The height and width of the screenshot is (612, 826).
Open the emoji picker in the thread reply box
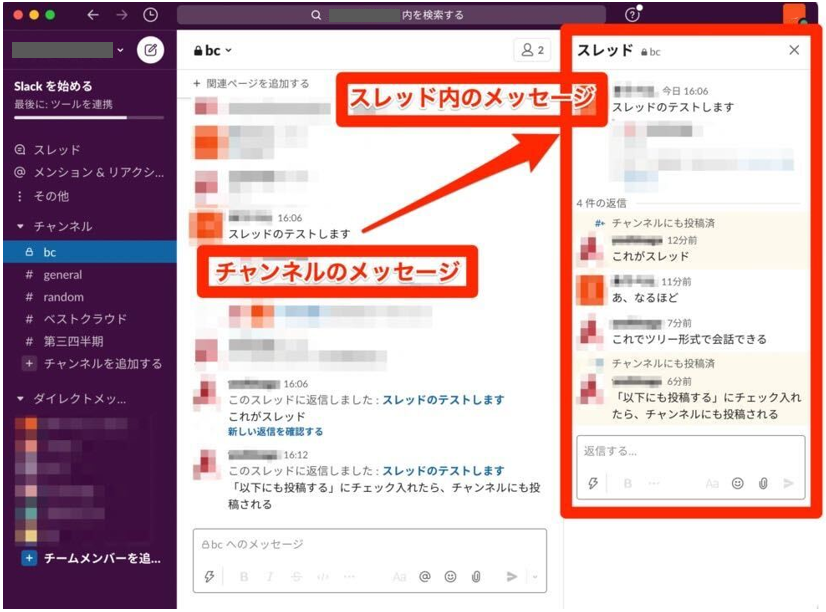click(x=739, y=482)
